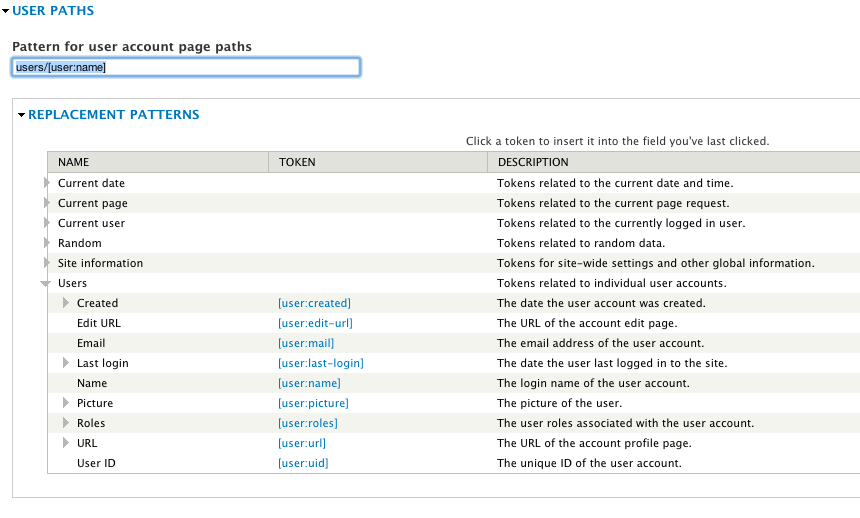This screenshot has width=860, height=518.
Task: Click the user account path pattern field
Action: point(186,67)
